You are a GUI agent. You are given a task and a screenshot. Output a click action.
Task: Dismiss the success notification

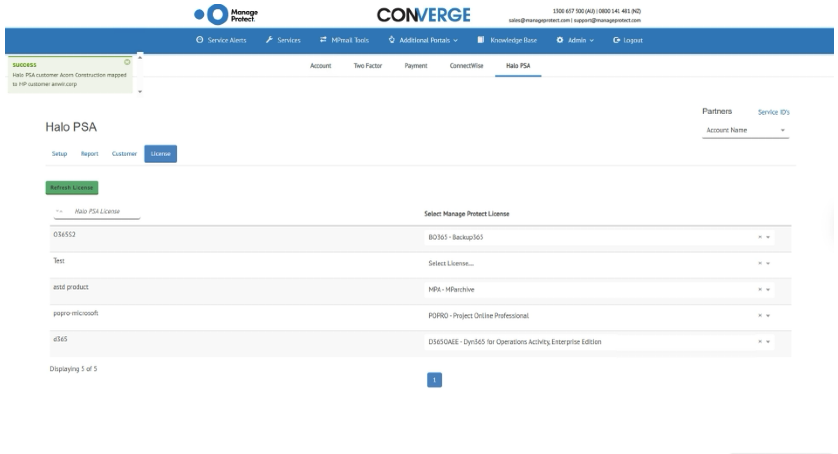click(127, 62)
